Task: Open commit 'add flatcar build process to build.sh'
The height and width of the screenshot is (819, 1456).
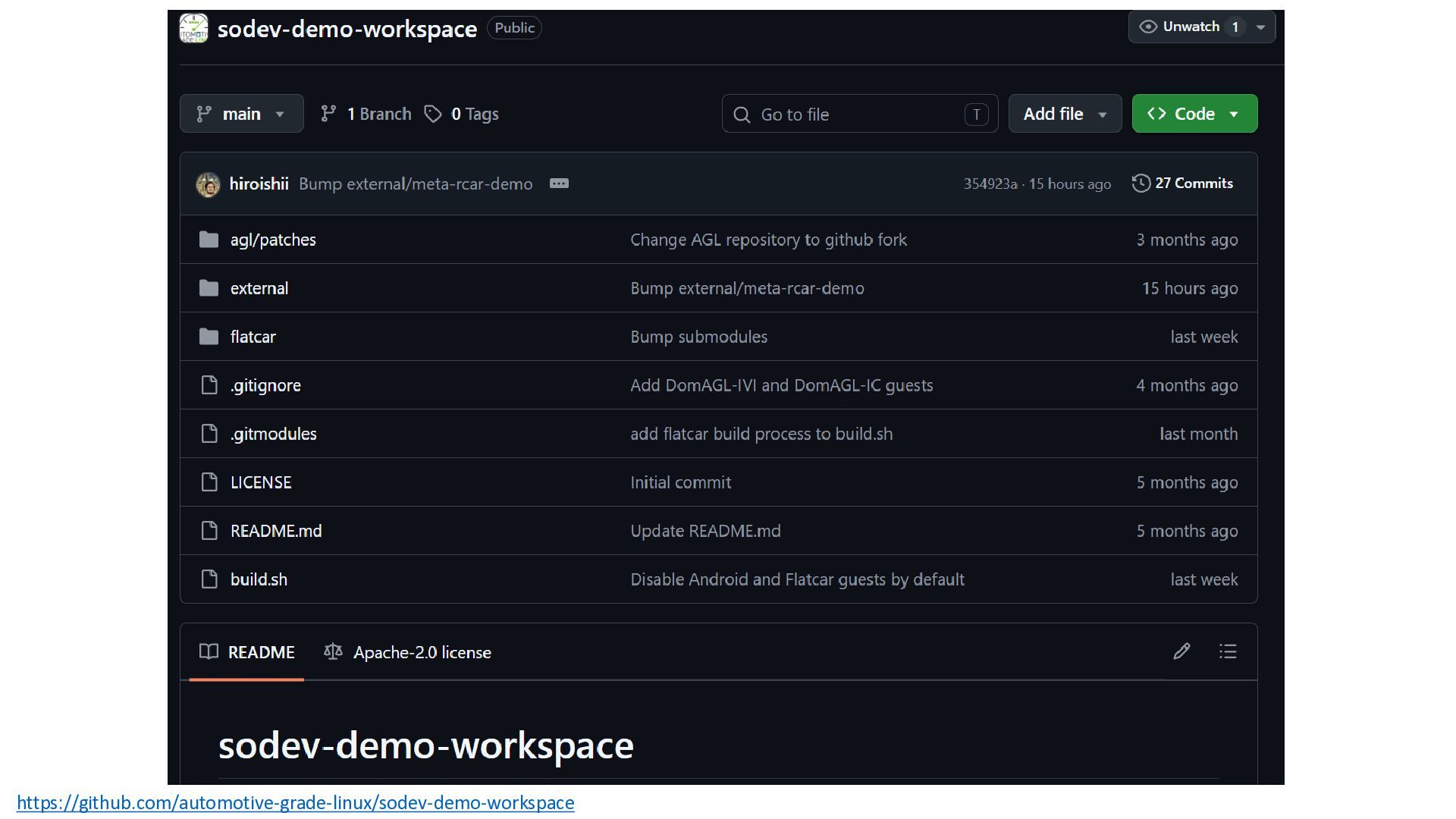Action: pos(762,434)
